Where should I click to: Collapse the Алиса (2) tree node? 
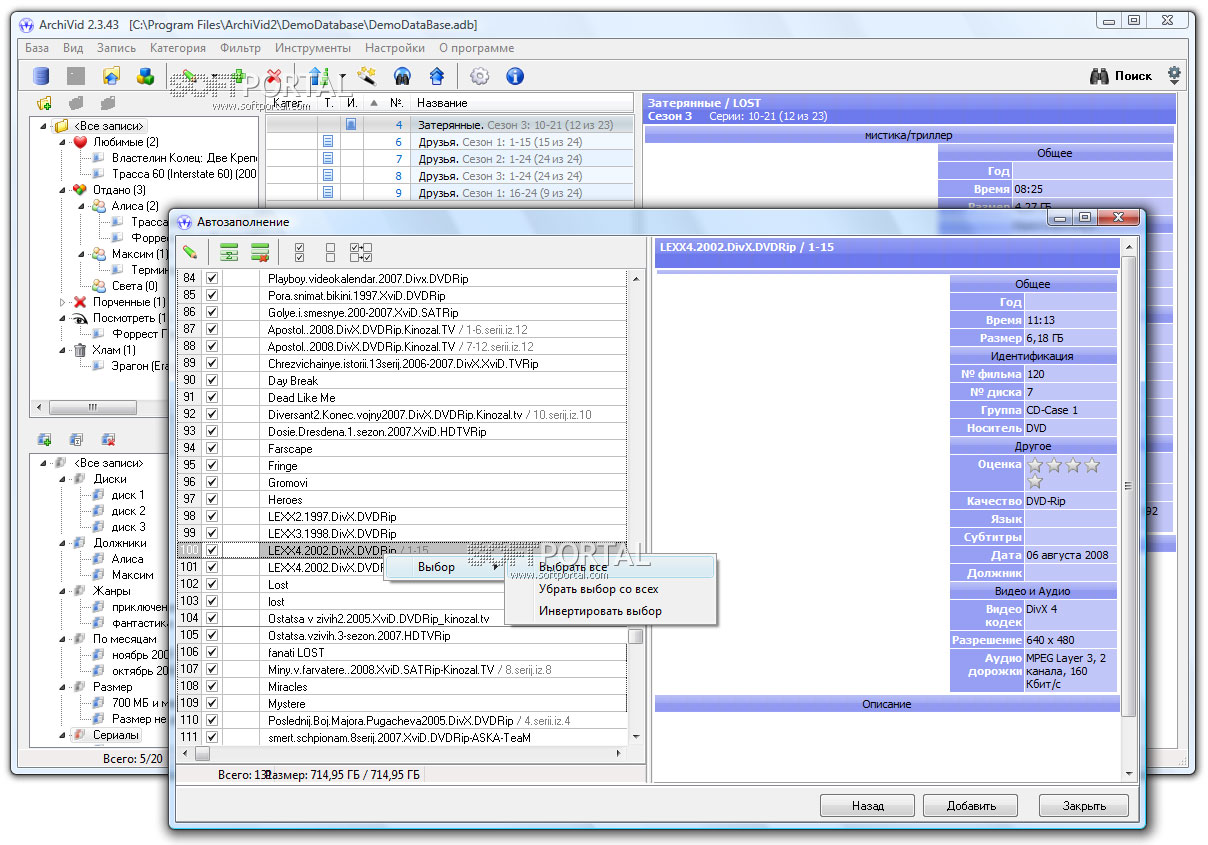(81, 206)
